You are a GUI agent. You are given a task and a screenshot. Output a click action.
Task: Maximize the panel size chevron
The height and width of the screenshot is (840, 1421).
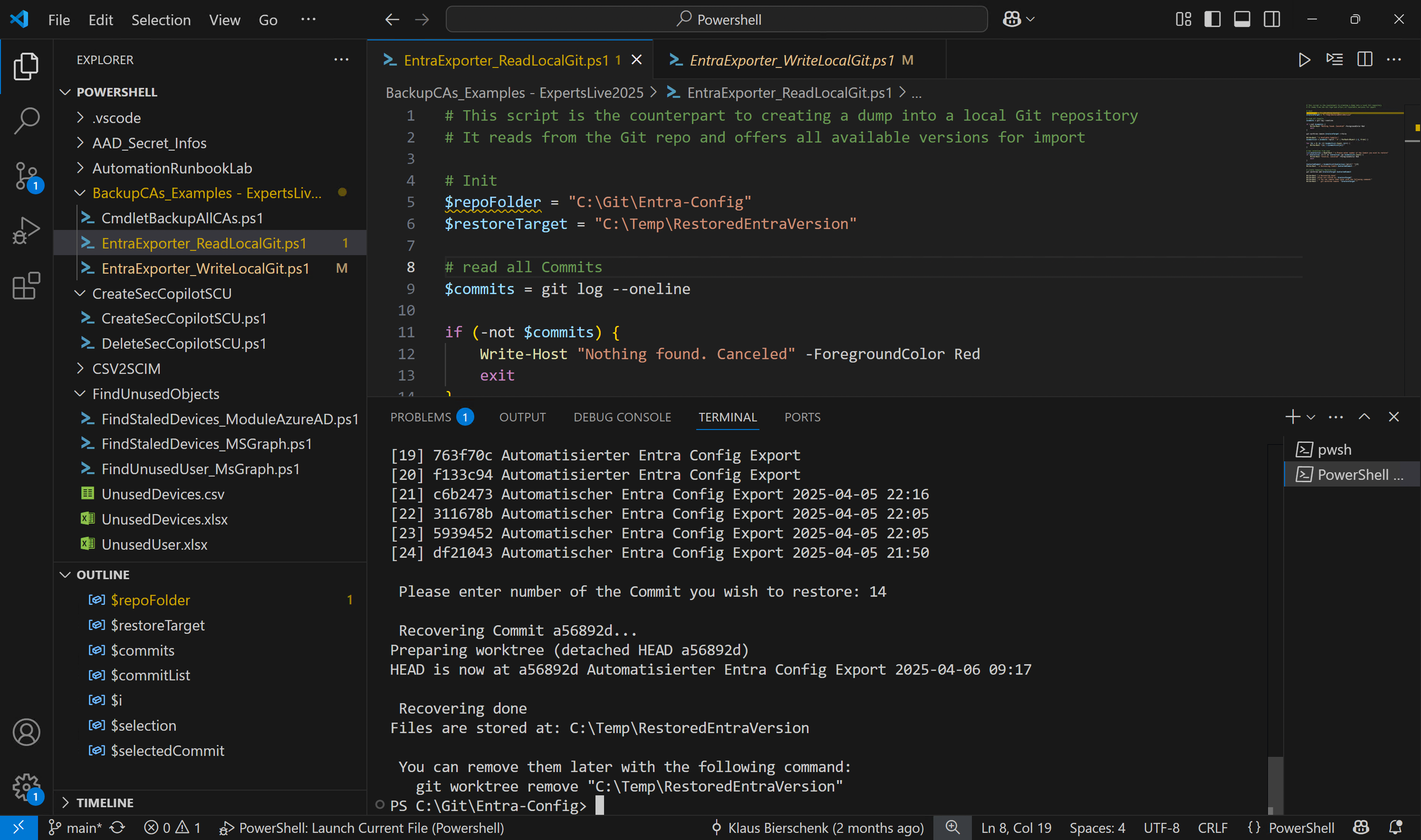click(1364, 417)
